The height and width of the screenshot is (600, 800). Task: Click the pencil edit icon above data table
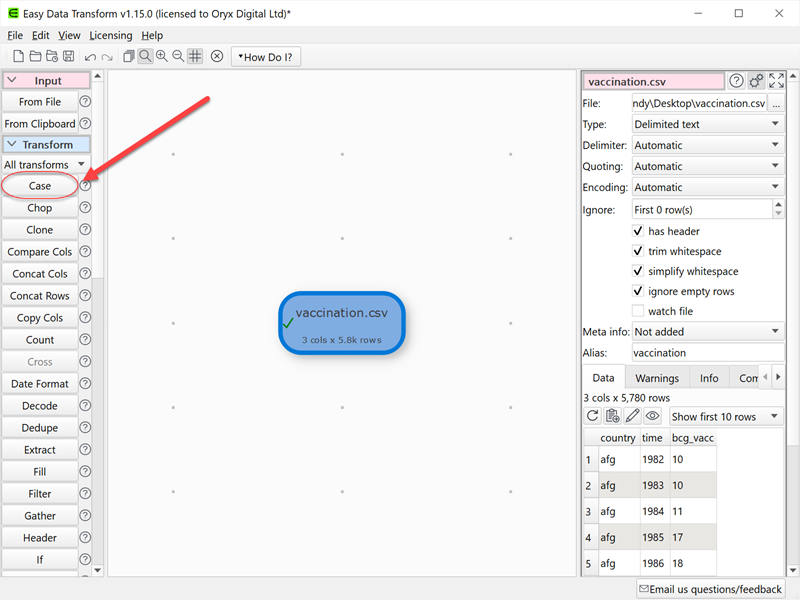click(632, 416)
